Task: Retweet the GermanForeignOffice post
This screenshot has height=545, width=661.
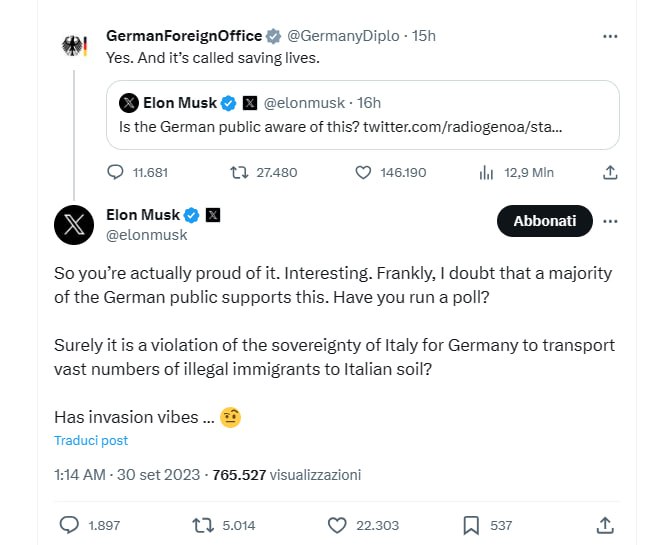Action: (x=240, y=172)
